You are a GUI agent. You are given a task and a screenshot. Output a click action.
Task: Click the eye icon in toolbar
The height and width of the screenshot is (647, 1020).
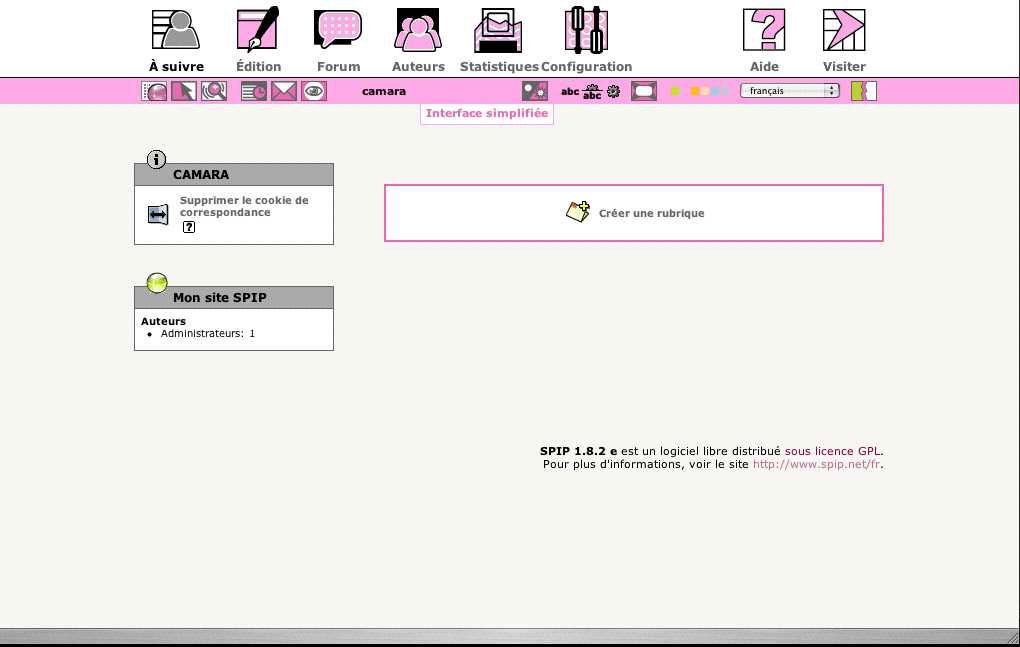[314, 91]
